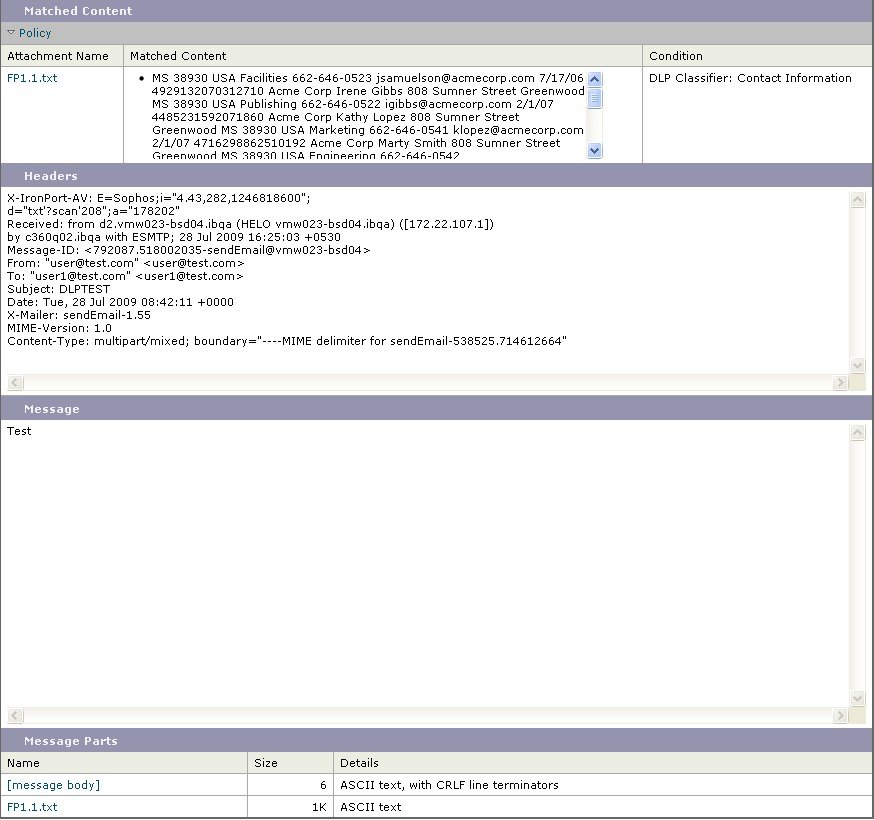Click Headers pane vertical scroll down arrow
Screen dimensions: 874x820
click(x=857, y=367)
